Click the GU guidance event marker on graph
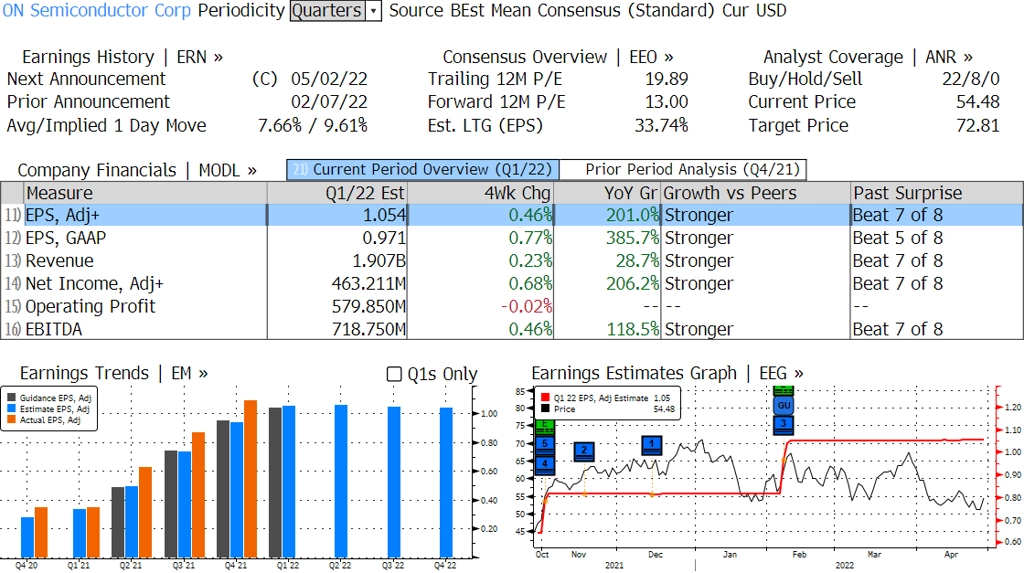 [784, 406]
